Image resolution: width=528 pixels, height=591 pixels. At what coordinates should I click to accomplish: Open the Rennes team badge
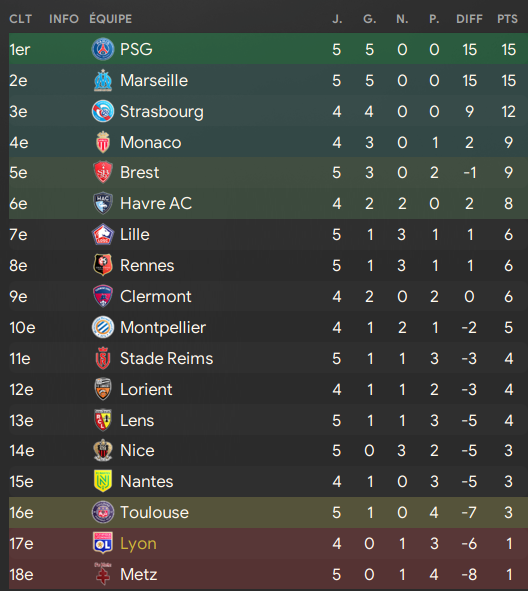(x=103, y=265)
